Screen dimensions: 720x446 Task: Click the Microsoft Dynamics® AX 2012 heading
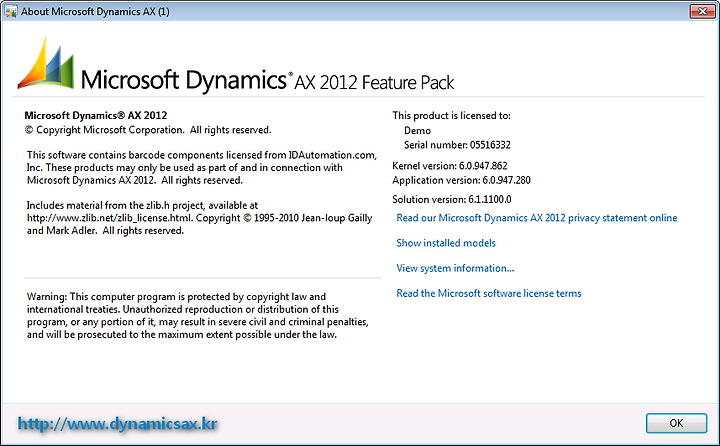(96, 115)
